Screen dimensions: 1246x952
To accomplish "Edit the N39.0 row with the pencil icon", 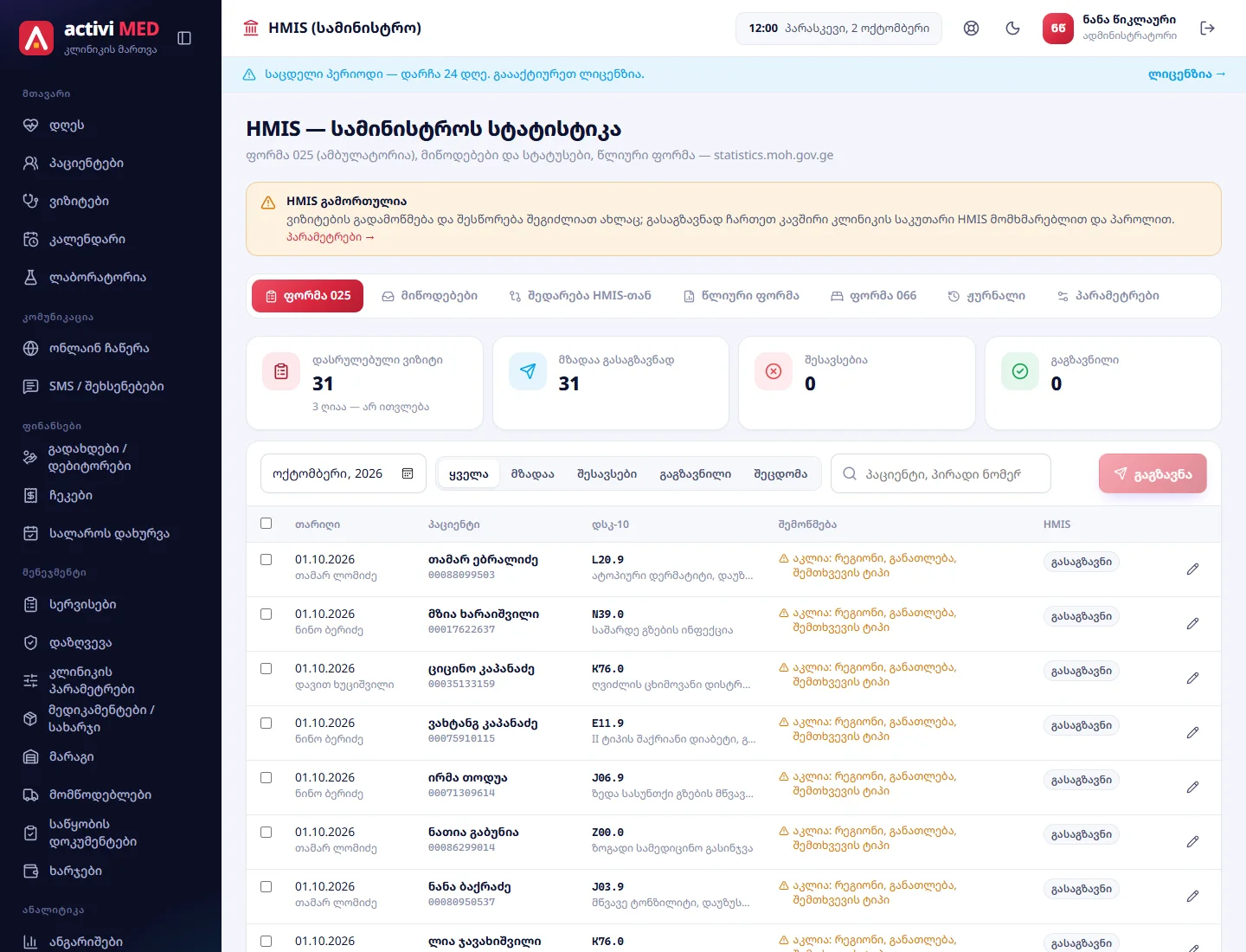I will (1192, 623).
